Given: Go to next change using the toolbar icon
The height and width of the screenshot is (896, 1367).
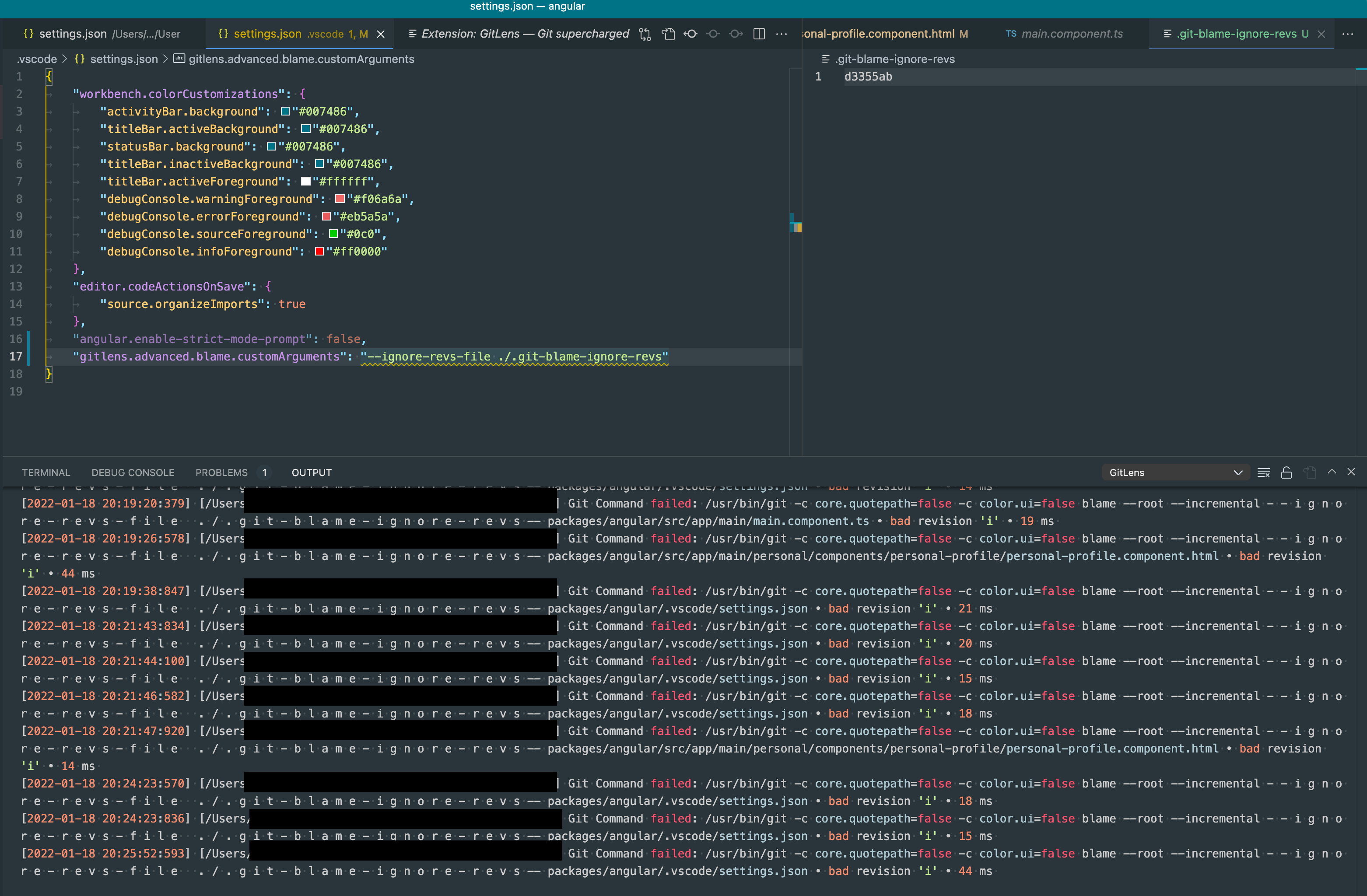Looking at the screenshot, I should click(x=736, y=34).
